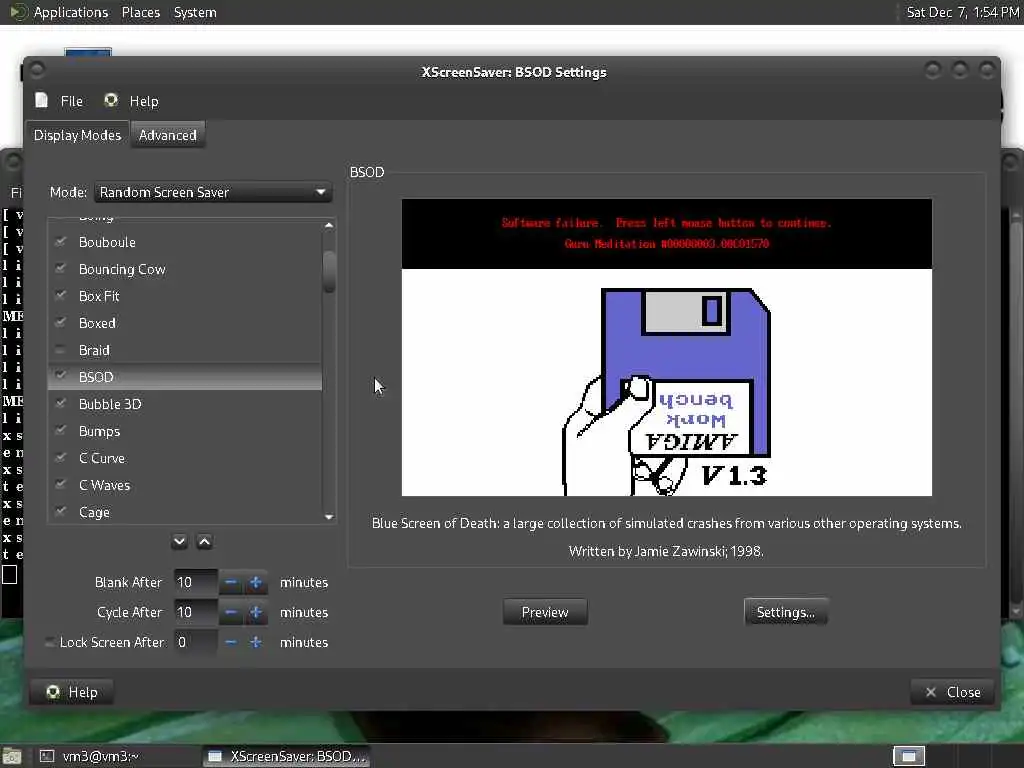Select Bouboule in the saver list

tap(107, 242)
